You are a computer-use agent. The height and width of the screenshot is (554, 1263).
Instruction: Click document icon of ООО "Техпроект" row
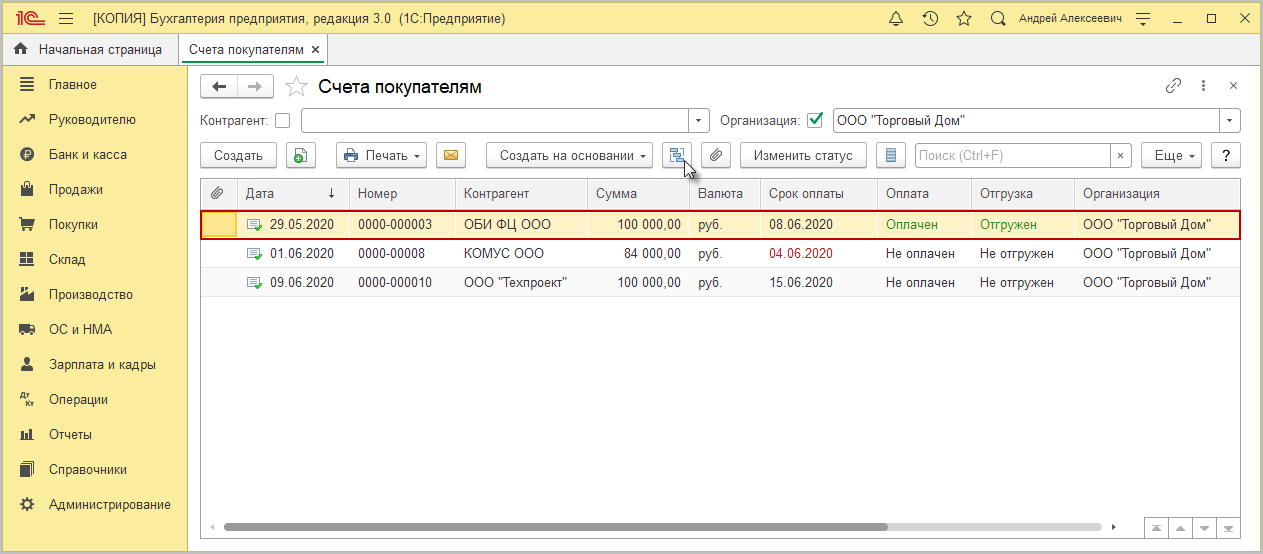tap(254, 283)
